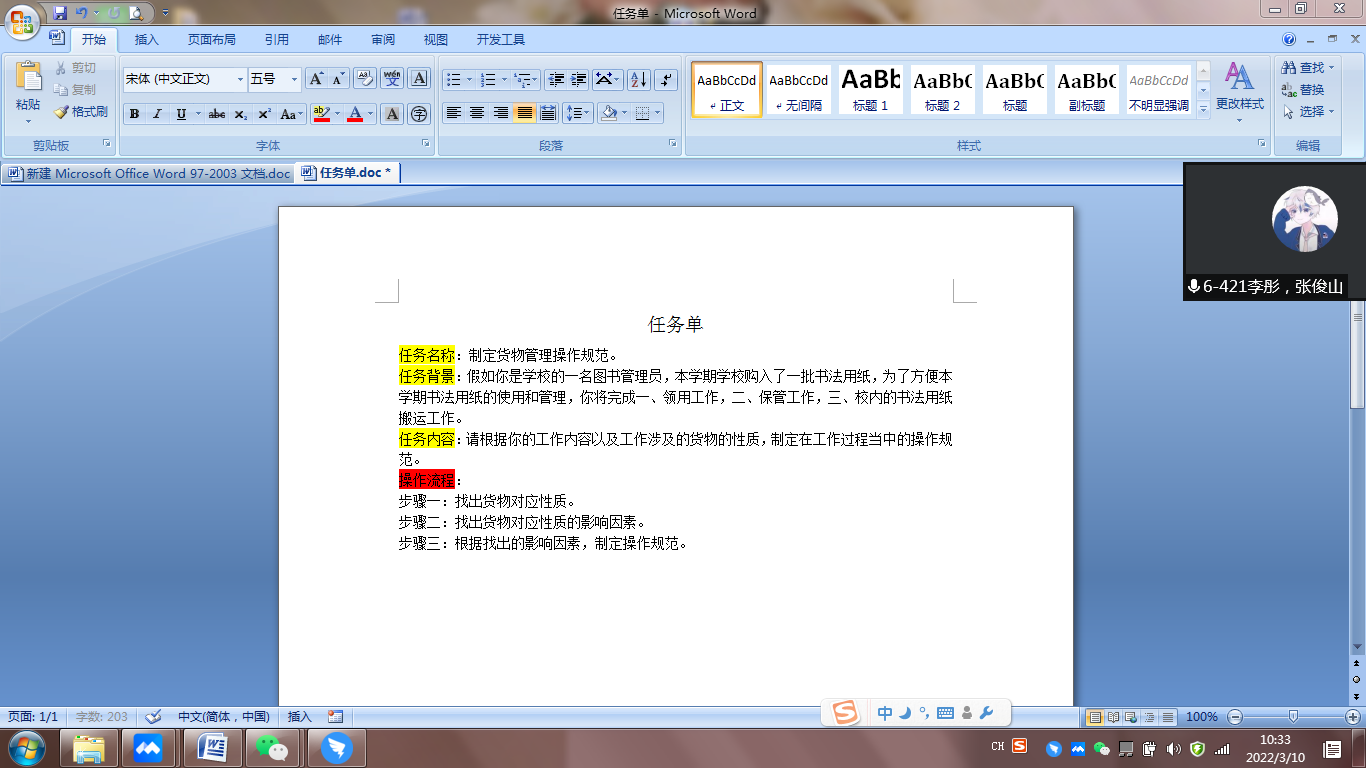
Task: Enable center paragraph alignment
Action: 477,113
